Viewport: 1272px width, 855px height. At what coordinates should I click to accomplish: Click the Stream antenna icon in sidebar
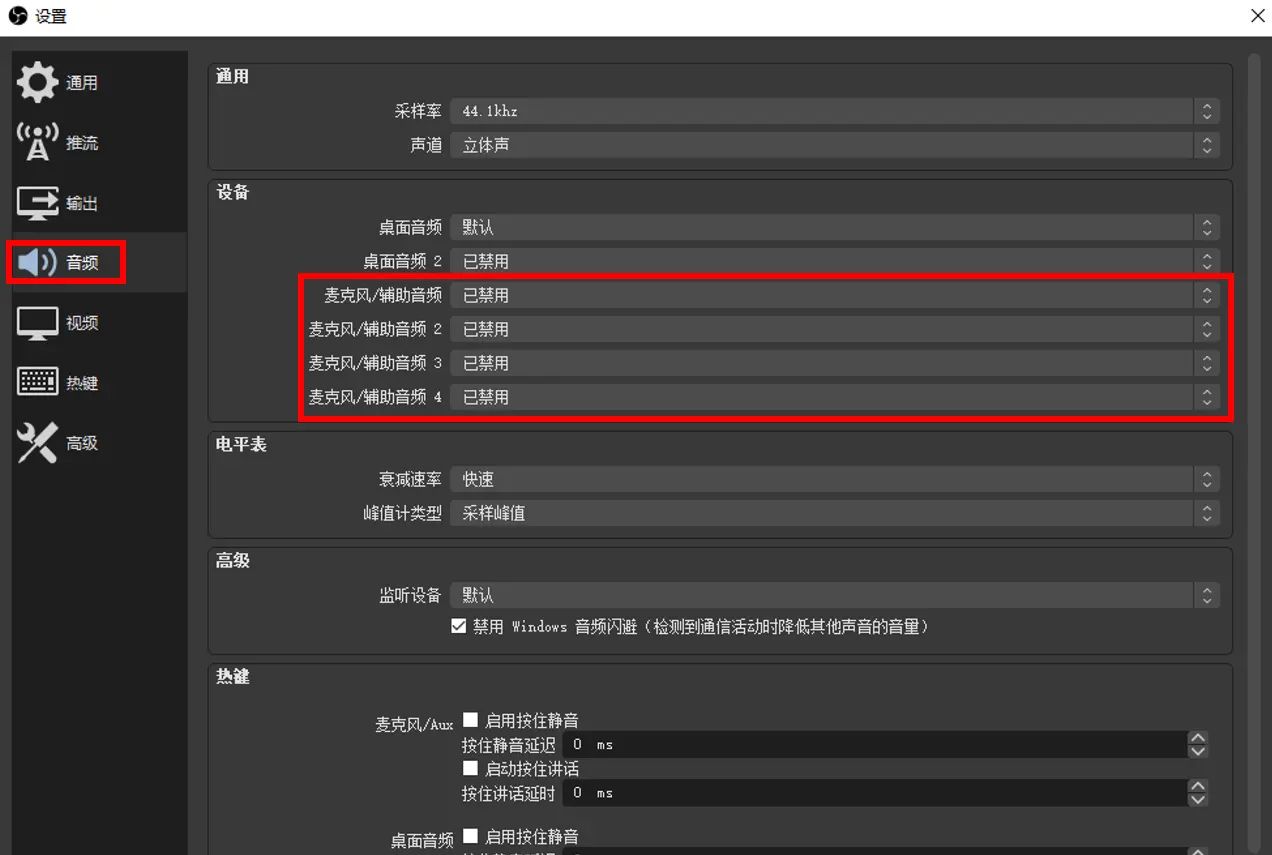click(x=37, y=143)
